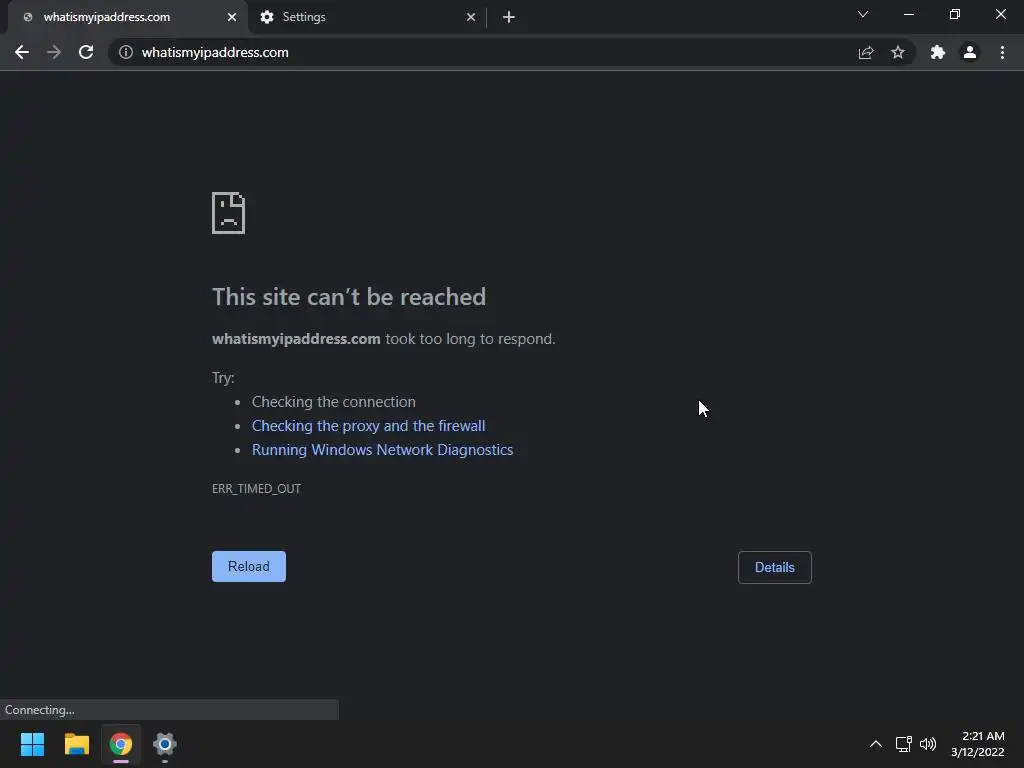Open Settings gear in the taskbar
Image resolution: width=1024 pixels, height=768 pixels.
click(165, 744)
